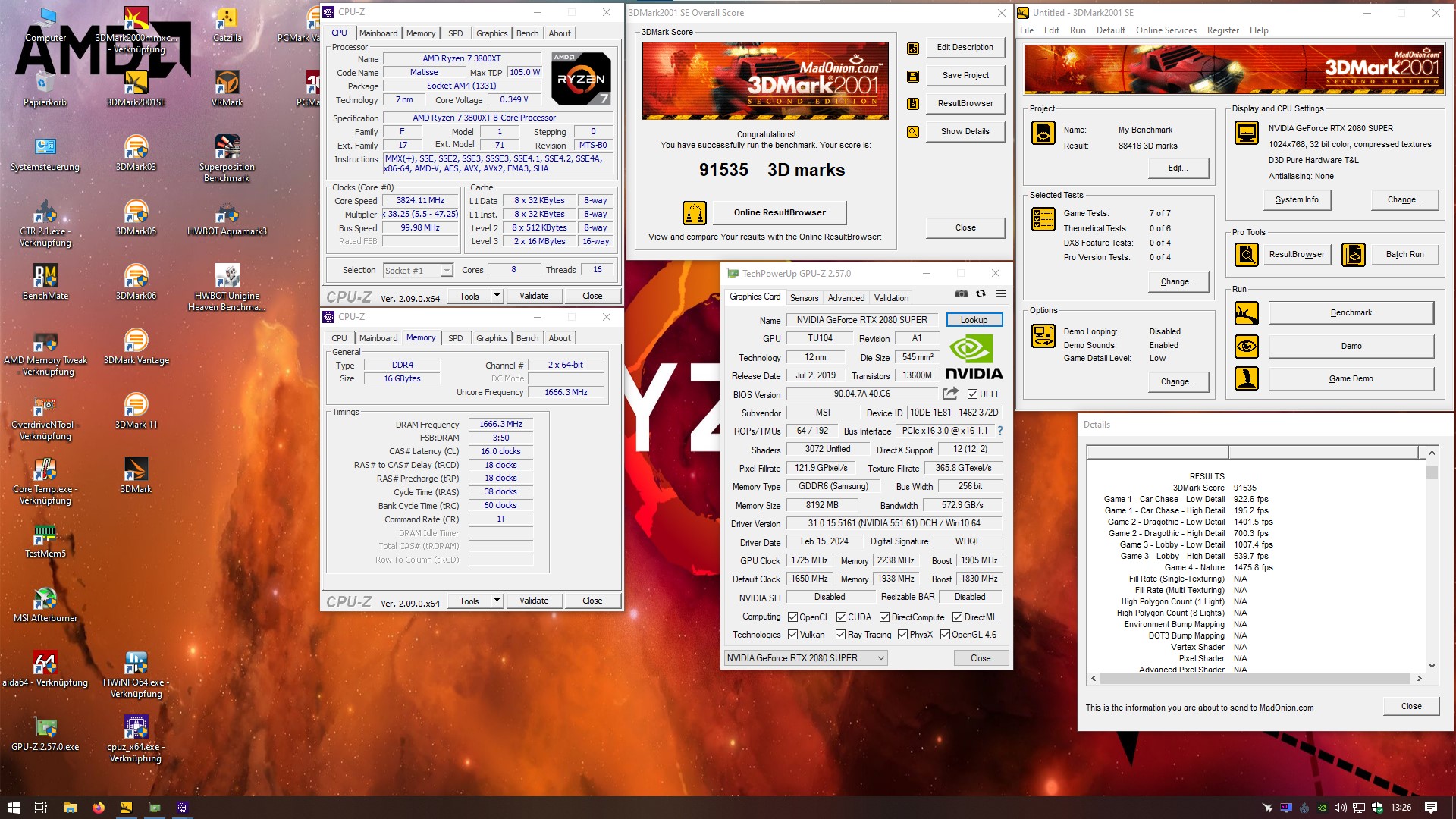1456x819 pixels.
Task: Click Change... under Selected Tests
Action: click(x=1177, y=282)
